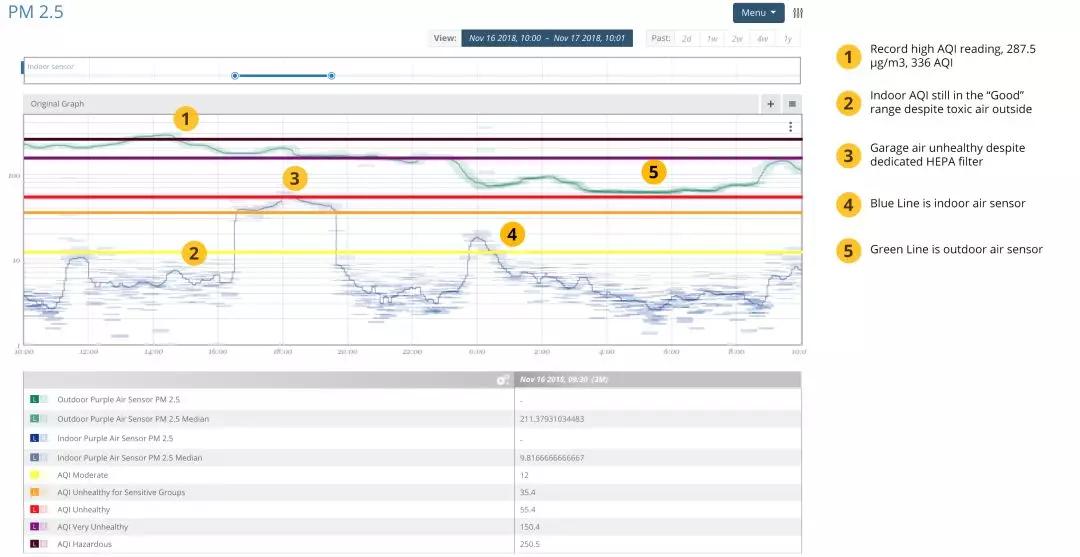
Task: Click the PM 2.5 page heading
Action: tap(36, 12)
